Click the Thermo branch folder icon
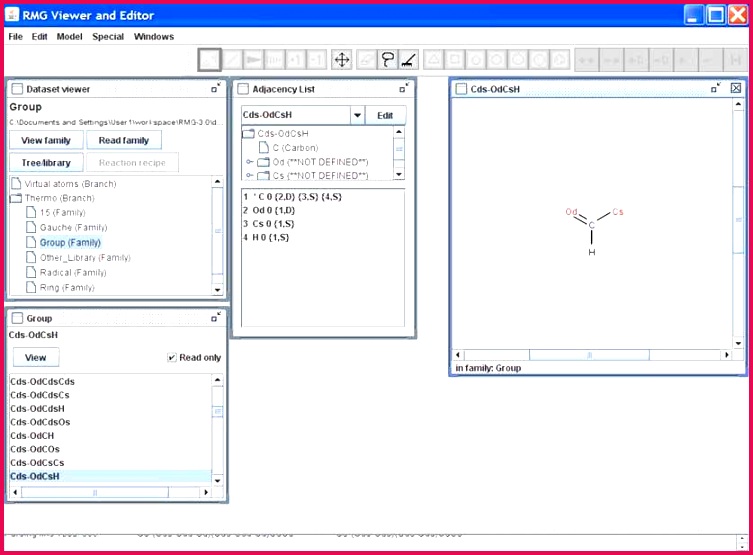The width and height of the screenshot is (753, 555). pyautogui.click(x=16, y=198)
